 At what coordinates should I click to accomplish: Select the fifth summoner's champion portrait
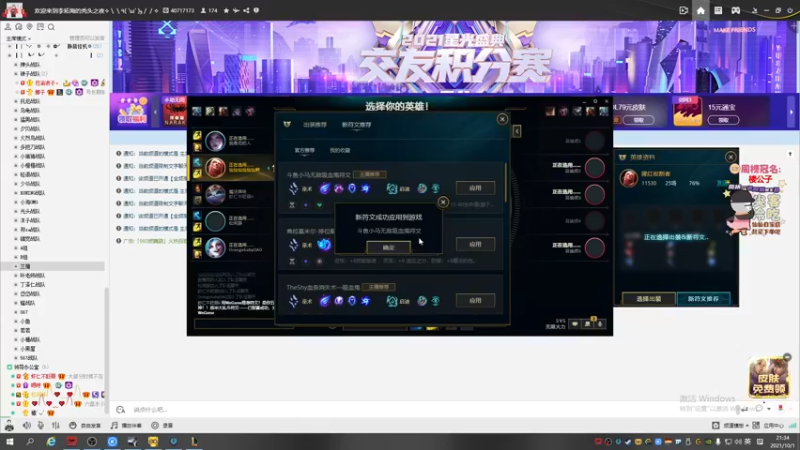215,247
